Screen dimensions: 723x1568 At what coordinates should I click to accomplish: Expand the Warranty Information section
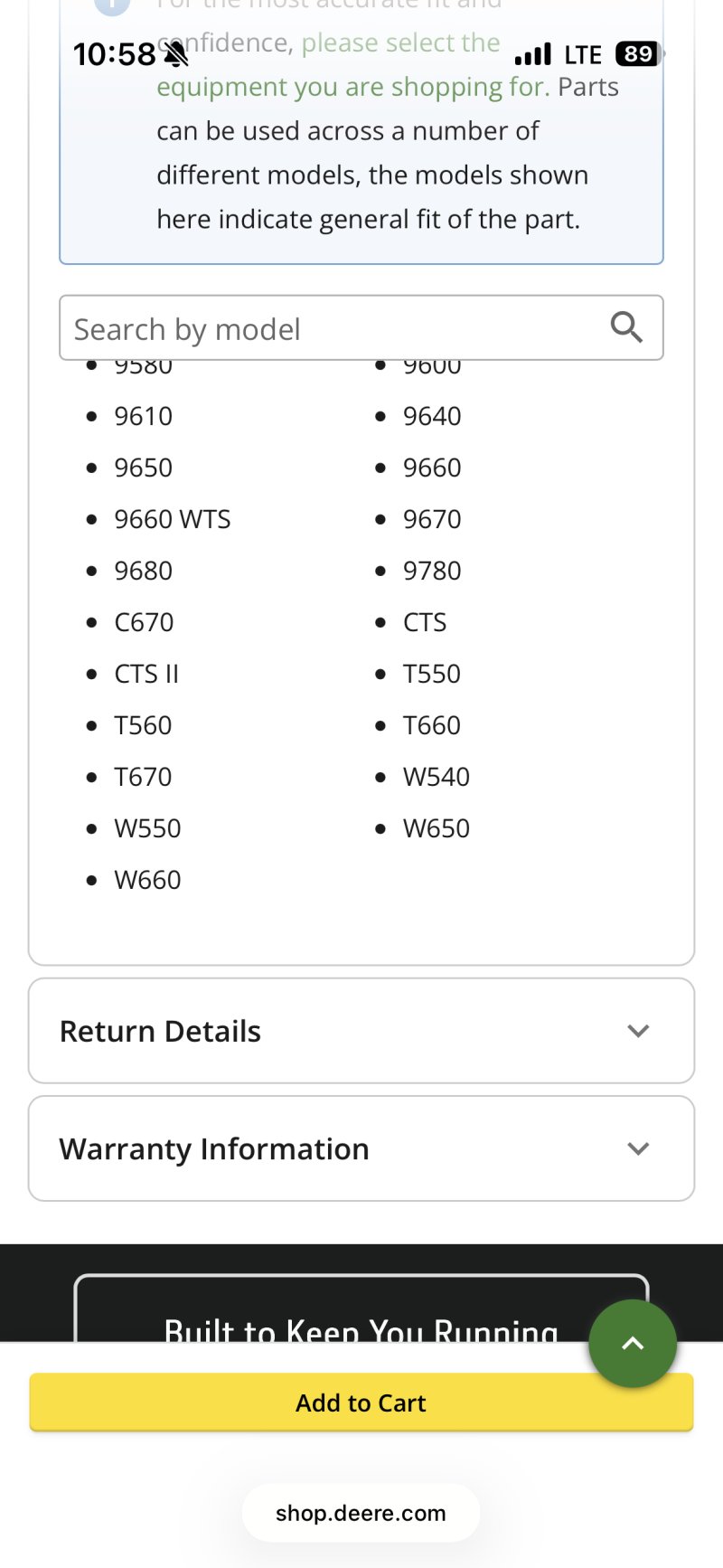tap(361, 1148)
